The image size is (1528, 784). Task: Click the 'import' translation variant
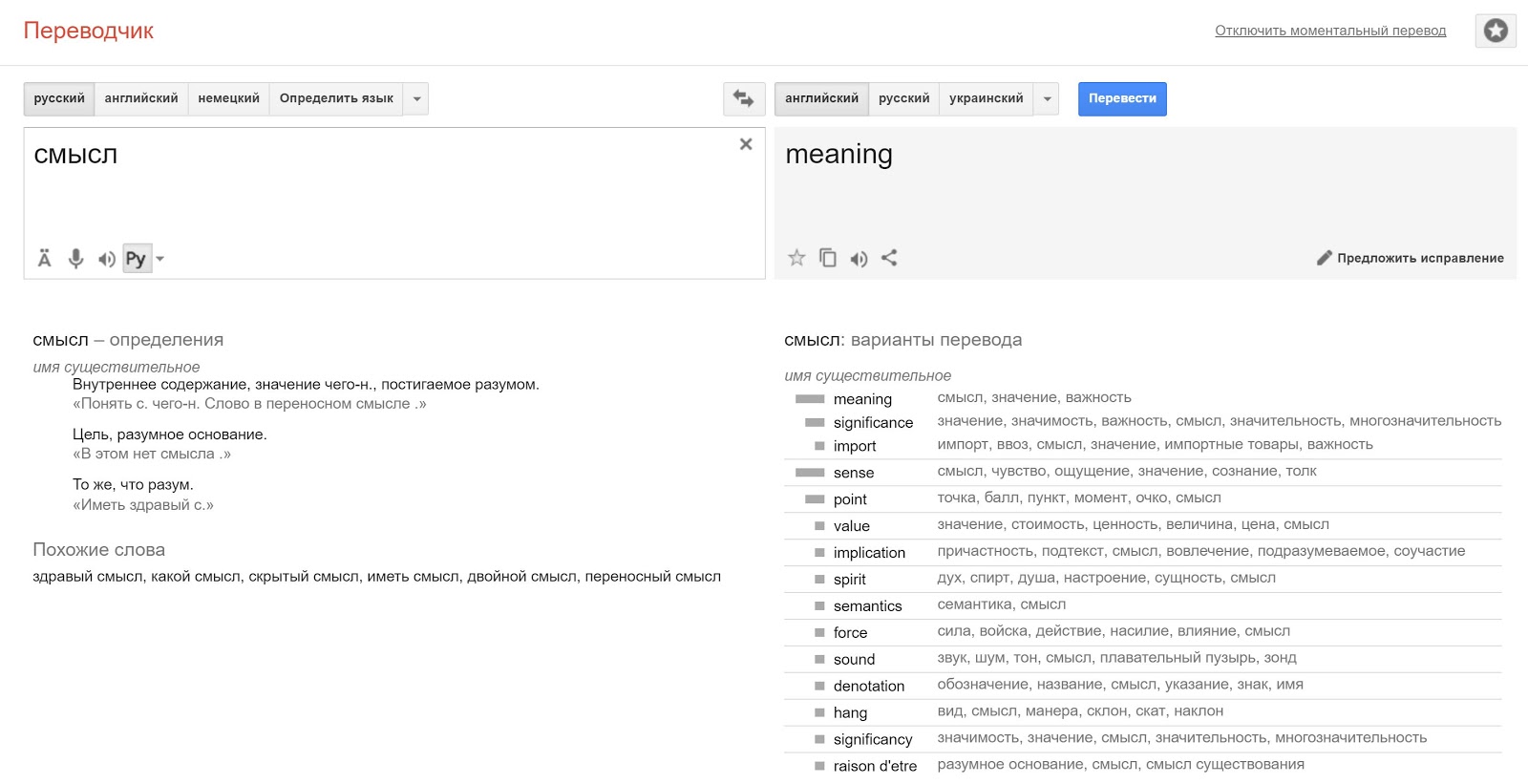point(855,446)
